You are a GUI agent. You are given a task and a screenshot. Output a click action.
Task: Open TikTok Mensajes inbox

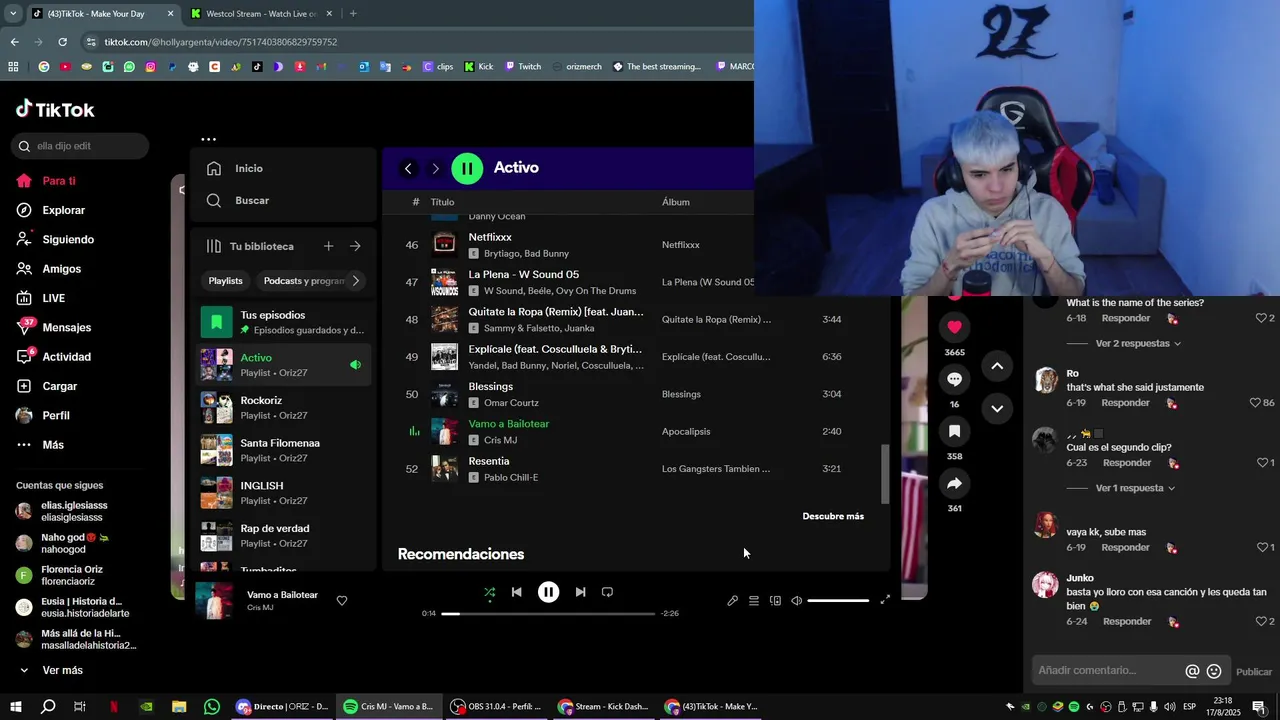(66, 327)
